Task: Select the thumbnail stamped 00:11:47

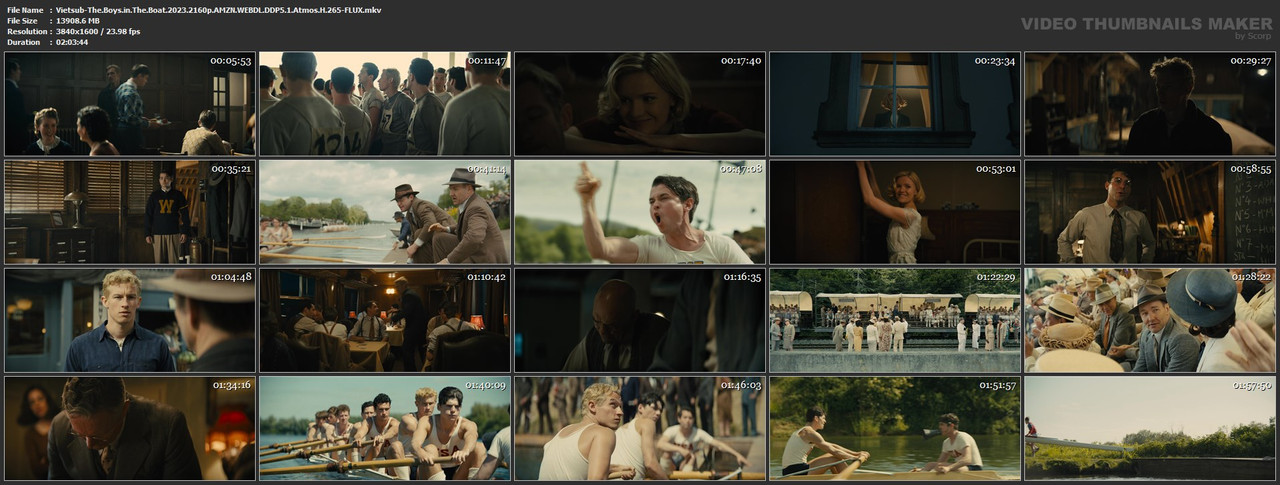Action: click(x=385, y=104)
